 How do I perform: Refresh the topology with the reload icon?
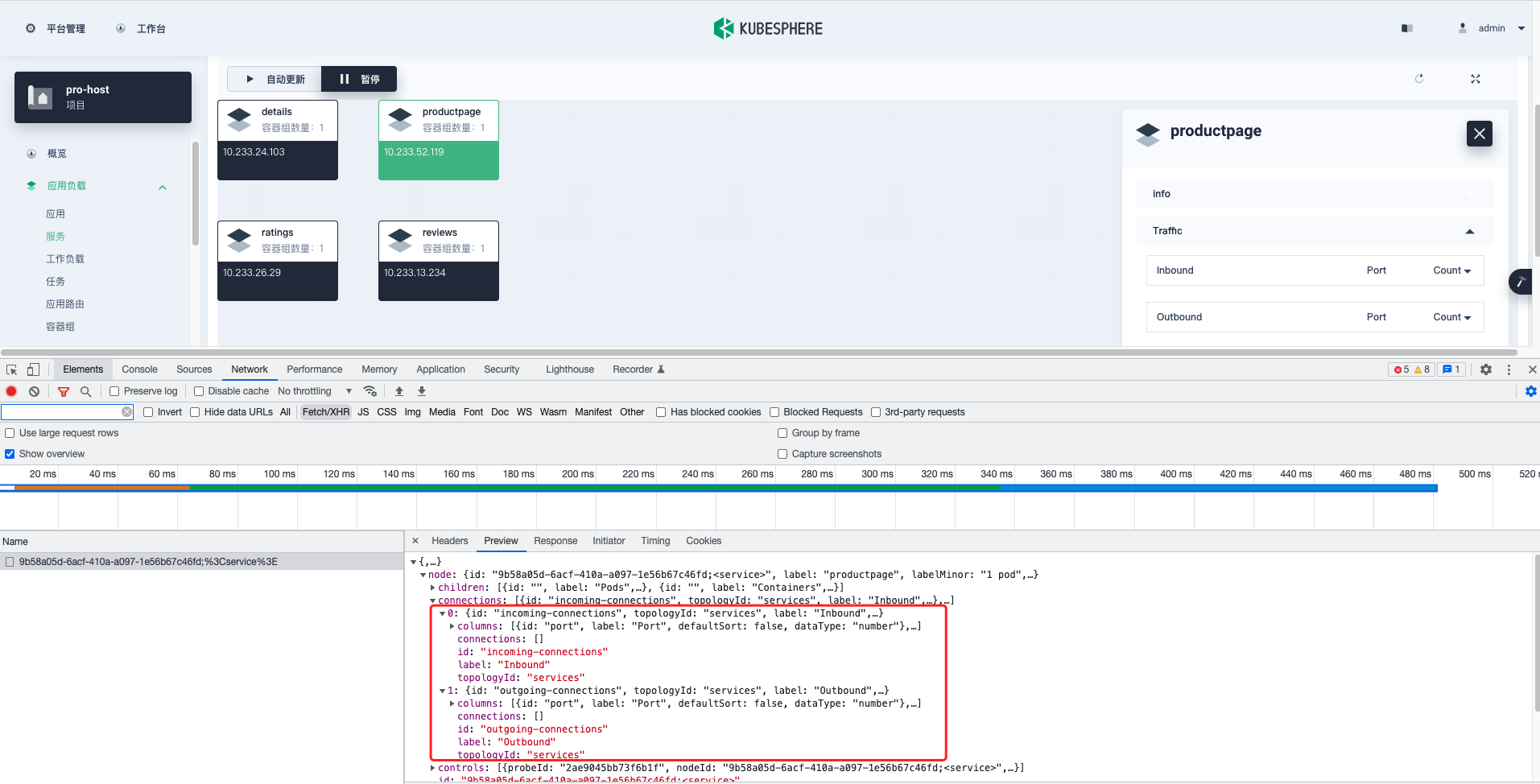coord(1419,79)
